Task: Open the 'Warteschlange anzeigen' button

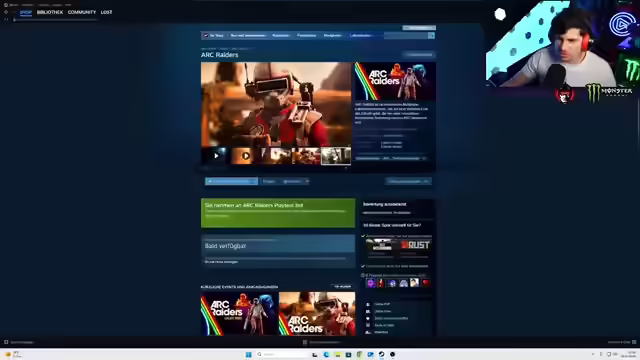Action: tap(408, 181)
